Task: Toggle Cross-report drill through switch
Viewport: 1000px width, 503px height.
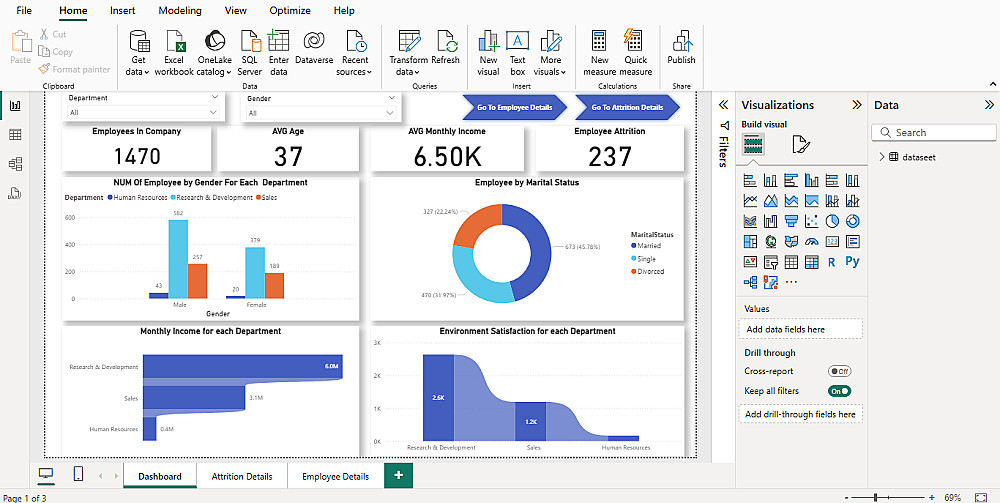Action: click(x=839, y=371)
